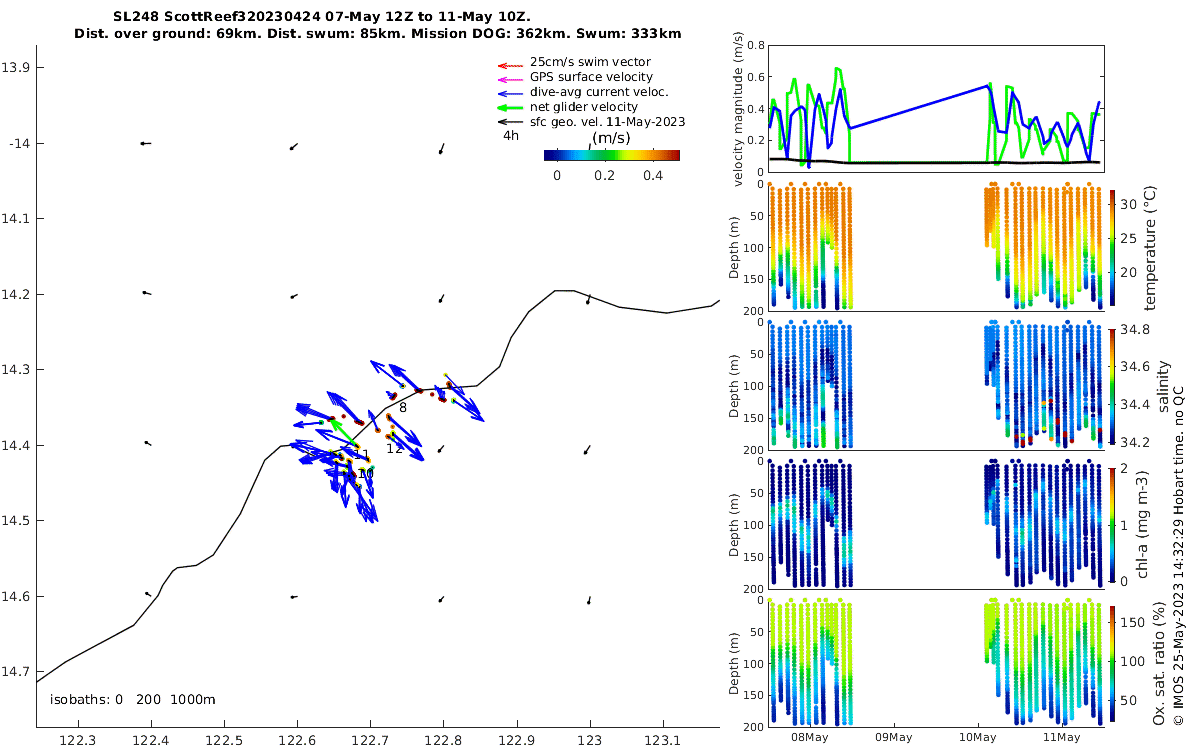The width and height of the screenshot is (1200, 750).
Task: Click the blue dive-avg current legend arrow
Action: pyautogui.click(x=511, y=92)
